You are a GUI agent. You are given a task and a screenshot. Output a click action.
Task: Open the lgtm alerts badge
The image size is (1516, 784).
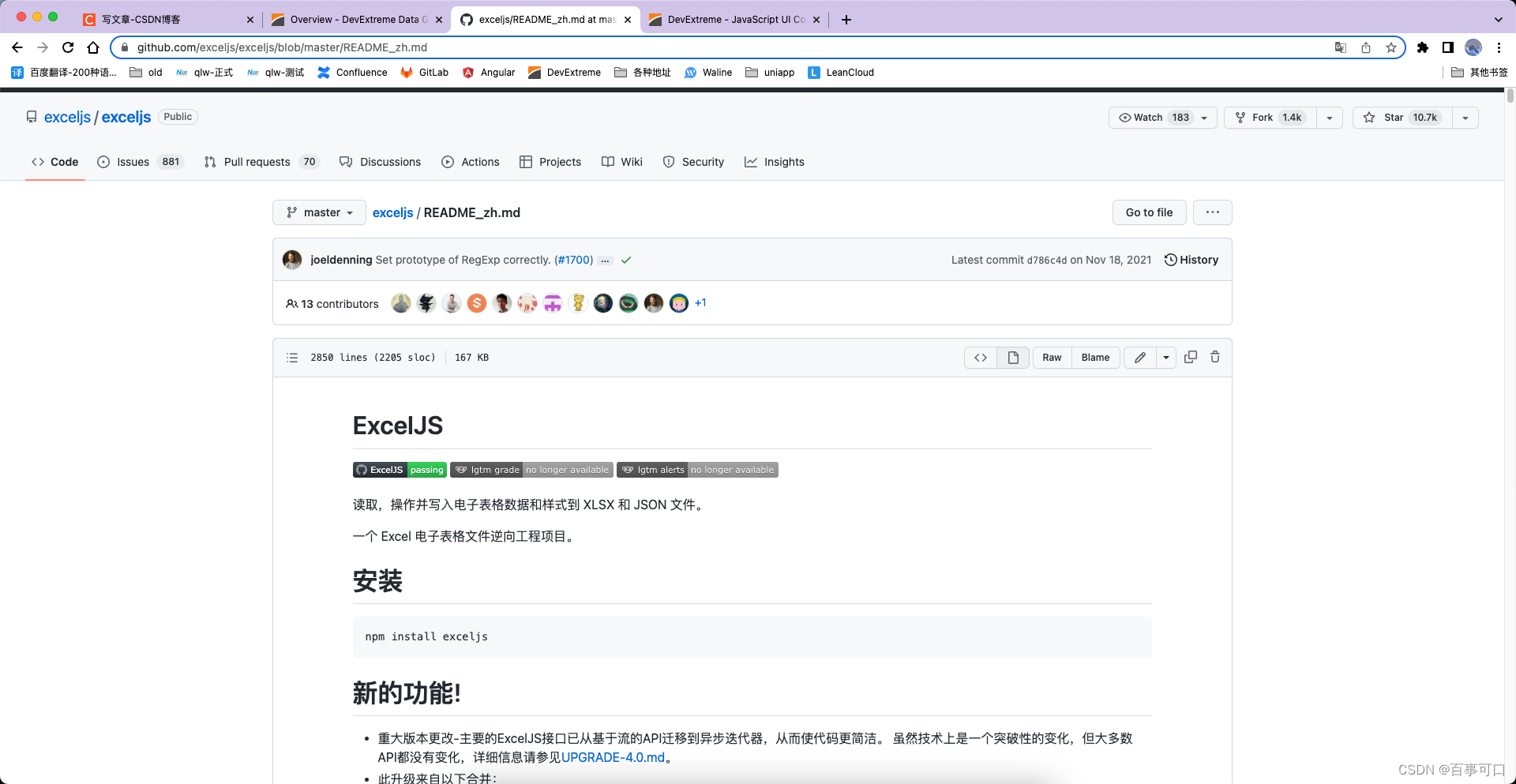697,470
